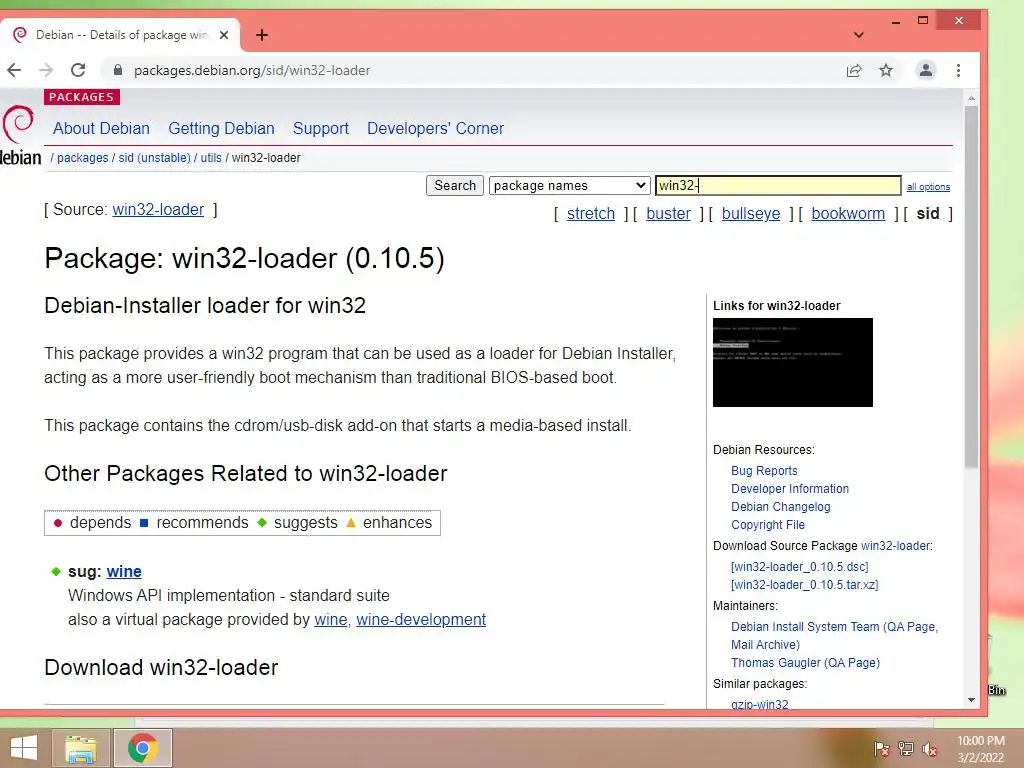1024x768 pixels.
Task: Open Action Center flag tray icon
Action: point(882,749)
